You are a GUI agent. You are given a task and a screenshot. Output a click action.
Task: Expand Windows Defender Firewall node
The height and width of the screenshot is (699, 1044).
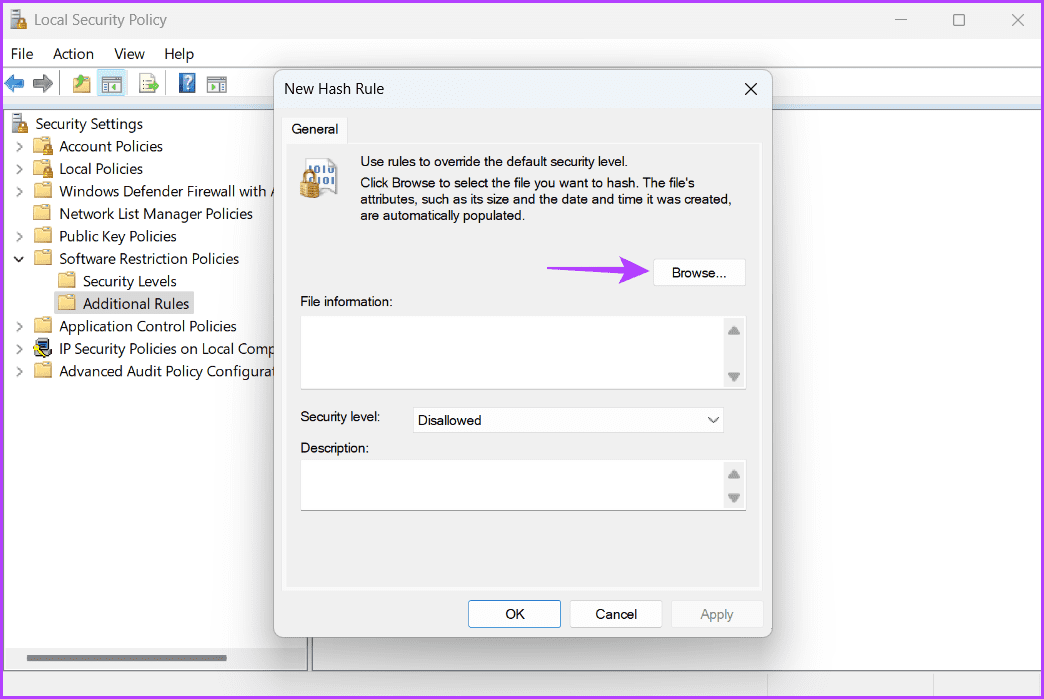pyautogui.click(x=19, y=192)
